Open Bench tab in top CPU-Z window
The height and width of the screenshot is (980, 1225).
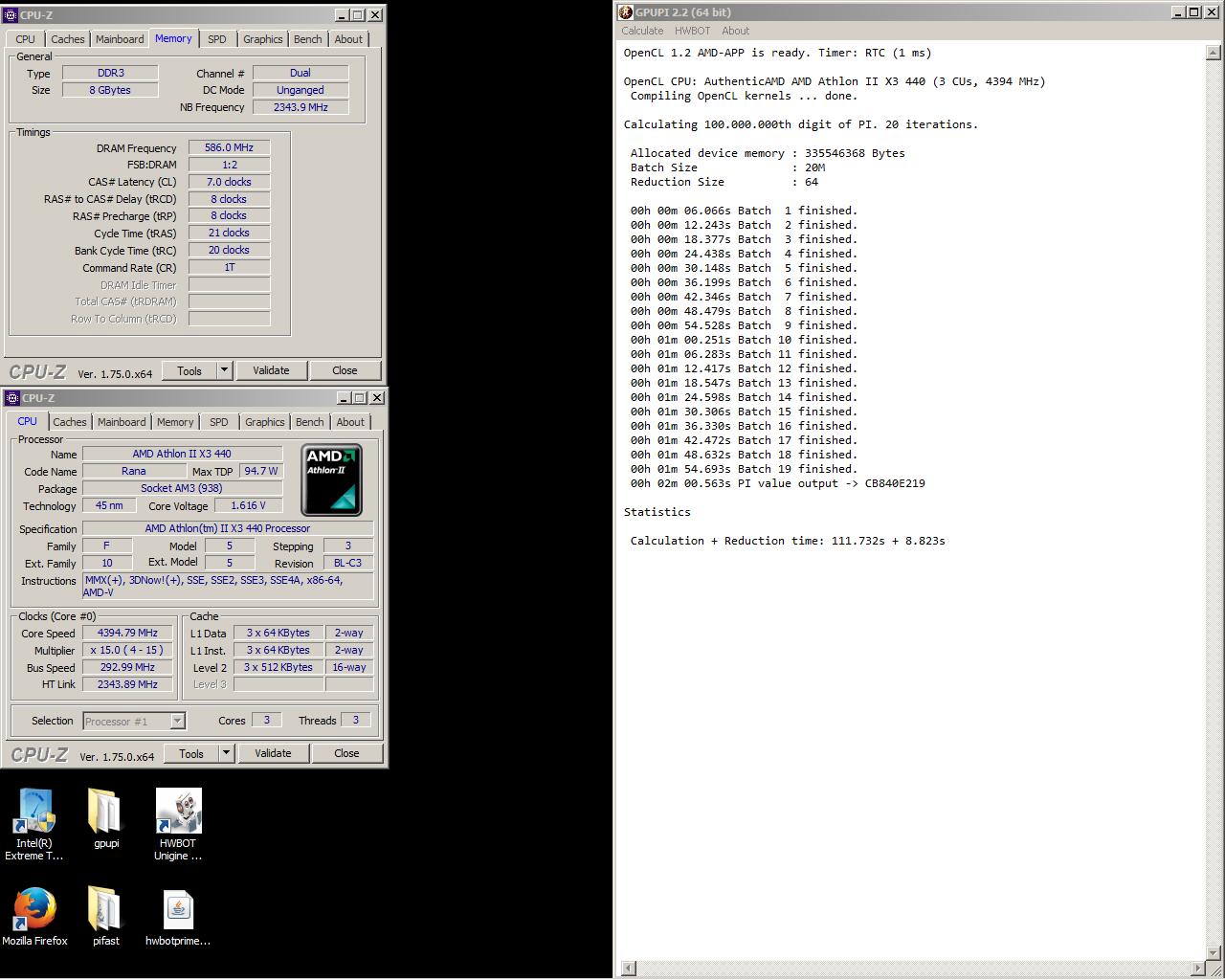(307, 39)
